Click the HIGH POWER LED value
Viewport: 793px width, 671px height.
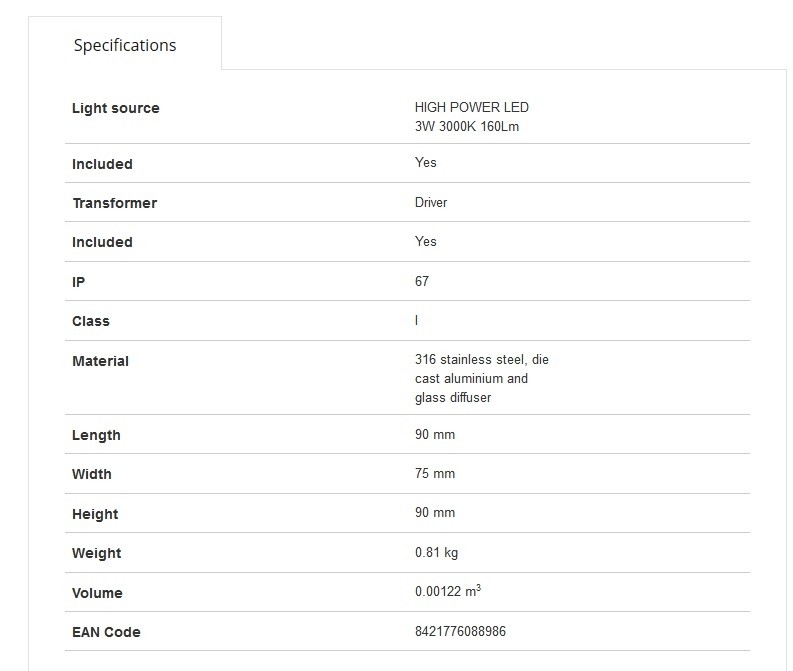tap(471, 107)
